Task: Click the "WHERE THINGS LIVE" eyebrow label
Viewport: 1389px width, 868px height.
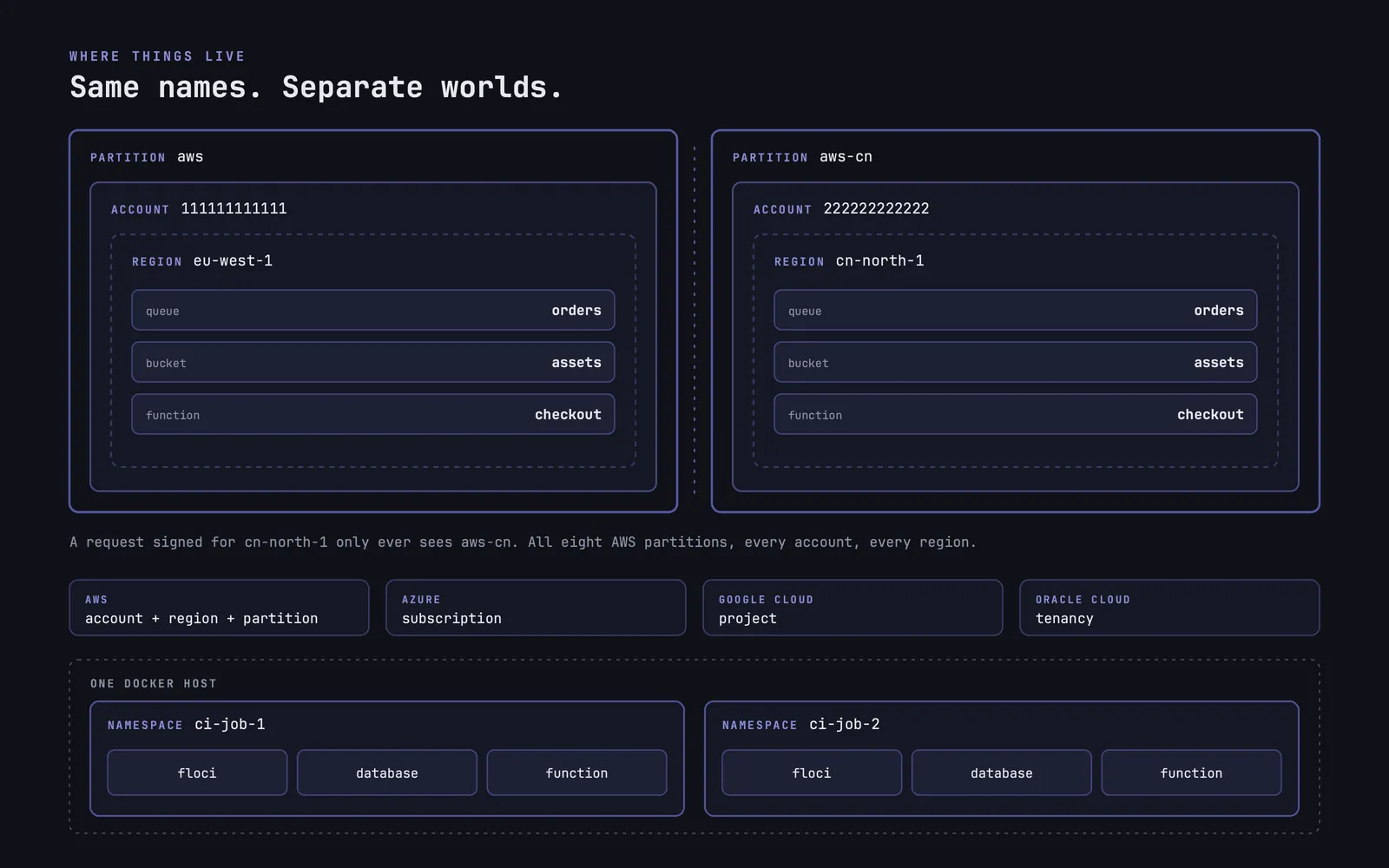Action: tap(157, 56)
